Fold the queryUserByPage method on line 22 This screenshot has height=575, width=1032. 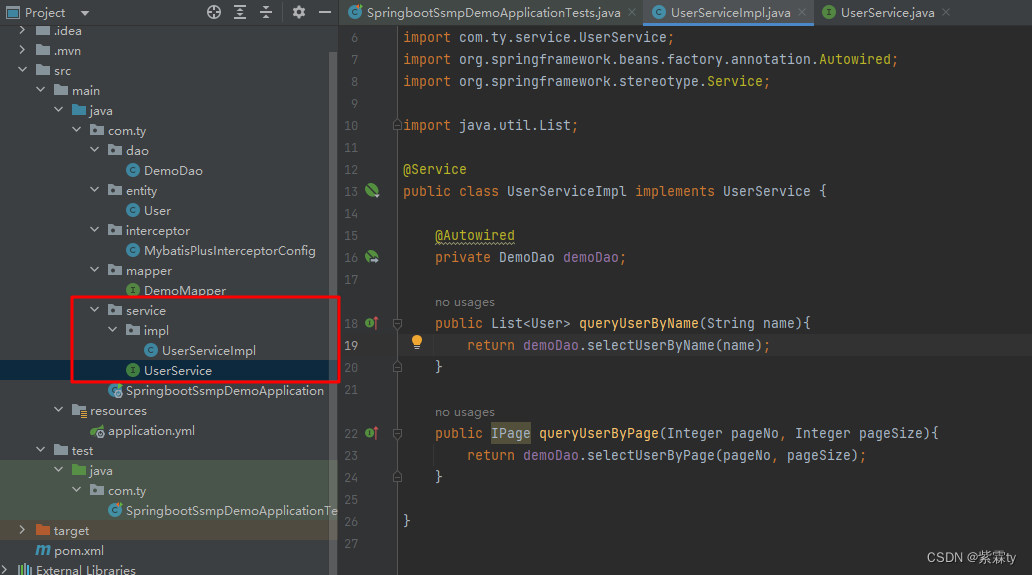pos(397,433)
